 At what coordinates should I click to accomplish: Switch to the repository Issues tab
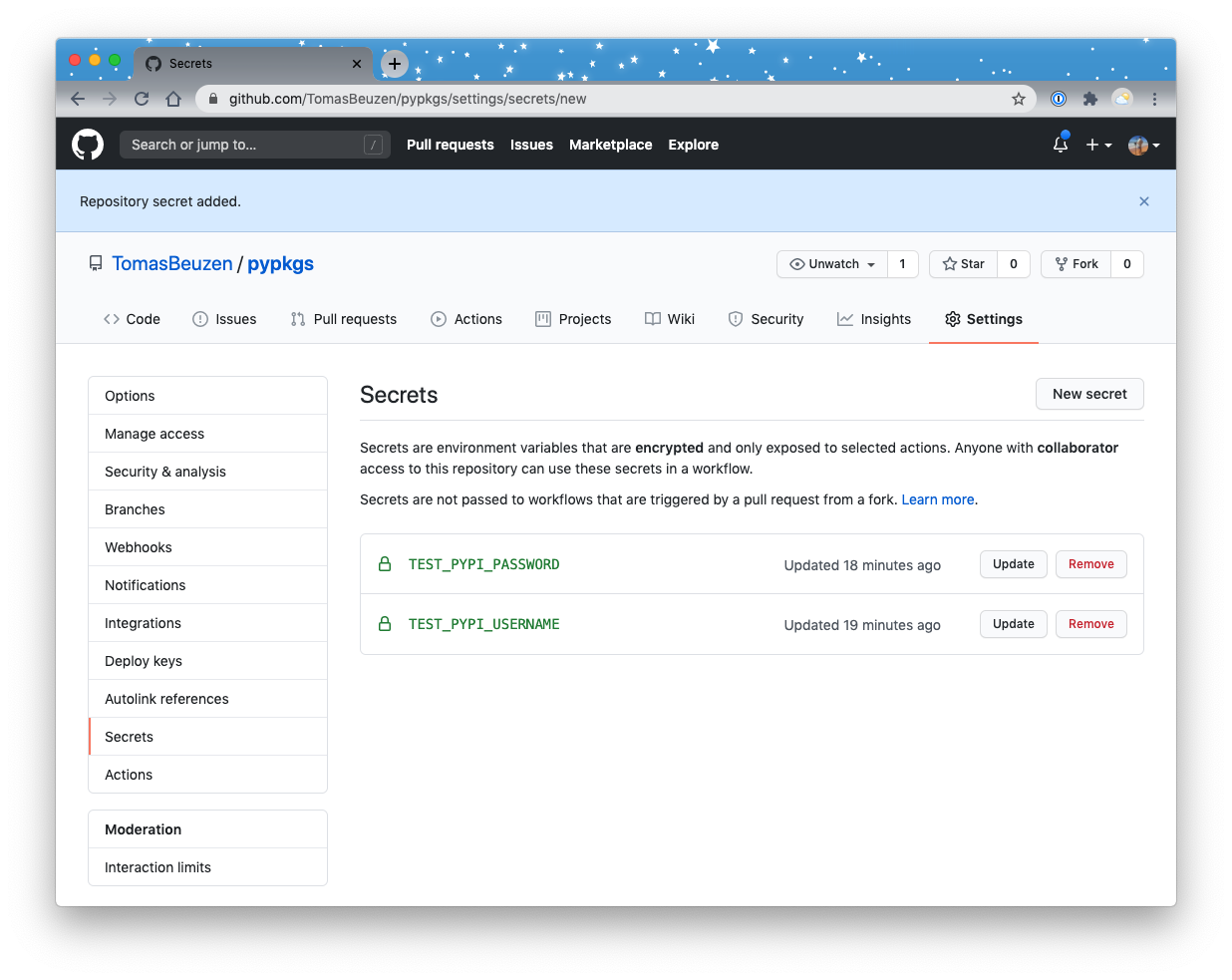coord(224,319)
